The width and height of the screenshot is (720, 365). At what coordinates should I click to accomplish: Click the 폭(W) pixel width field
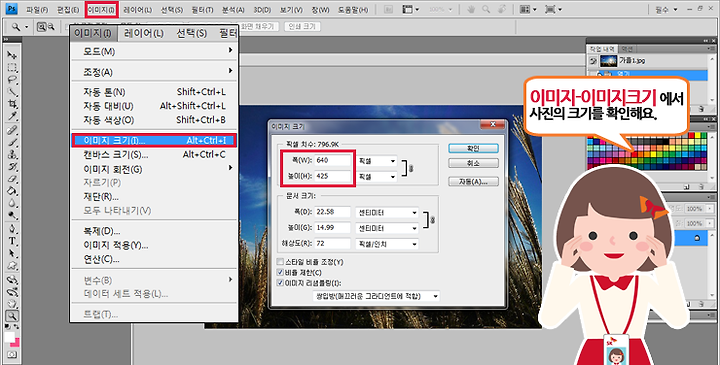click(333, 161)
